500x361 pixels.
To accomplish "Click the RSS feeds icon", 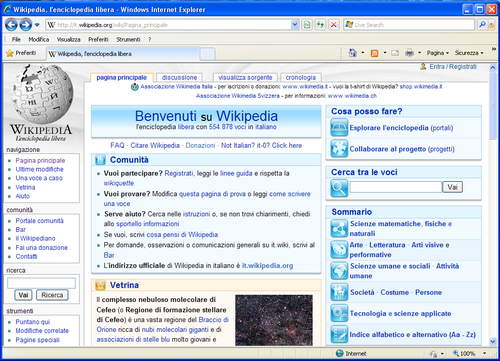I will pyautogui.click(x=375, y=53).
